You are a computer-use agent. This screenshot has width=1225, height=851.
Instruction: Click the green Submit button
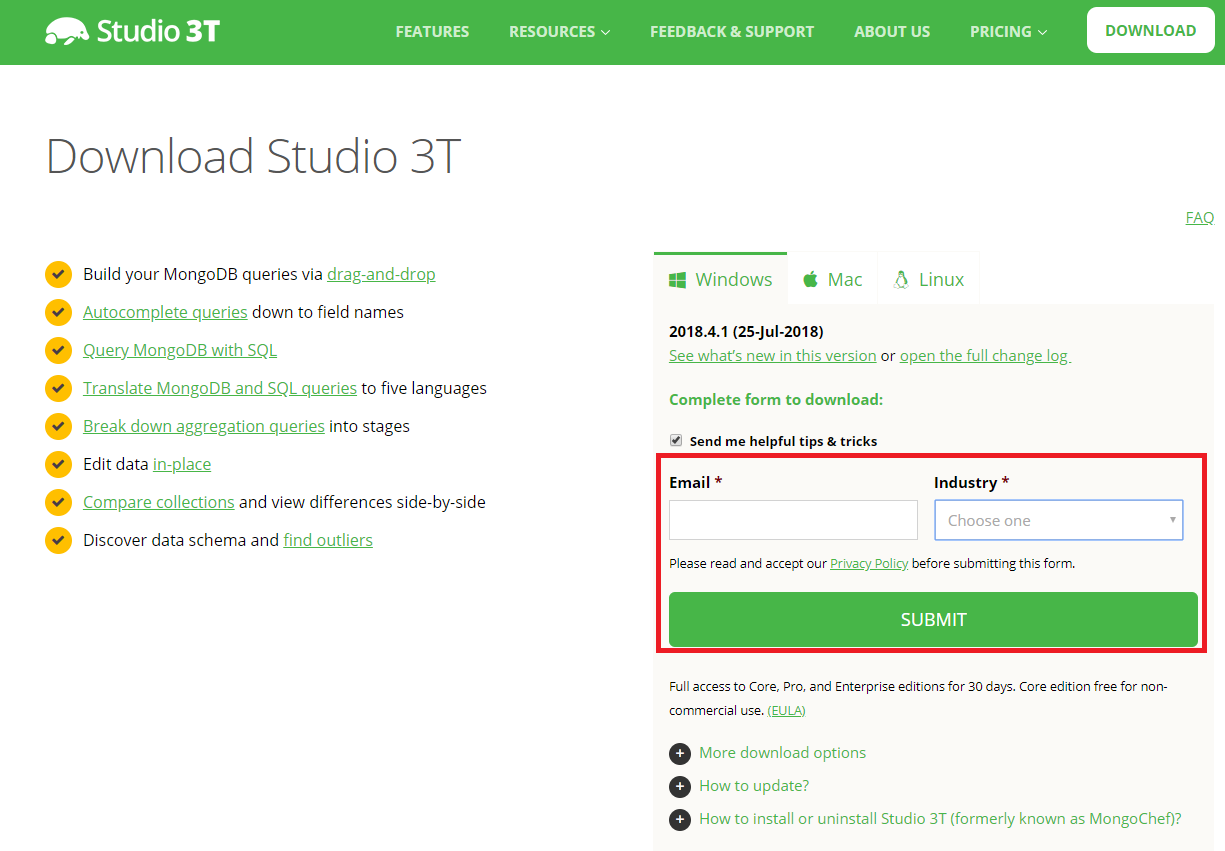932,619
